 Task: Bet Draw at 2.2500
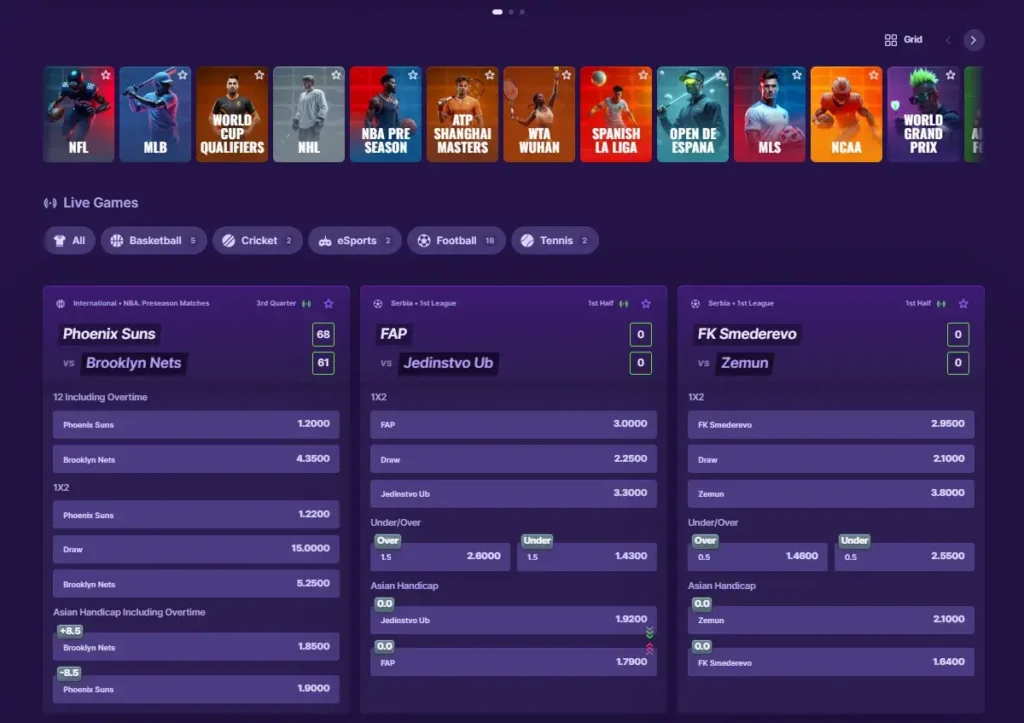coord(513,459)
